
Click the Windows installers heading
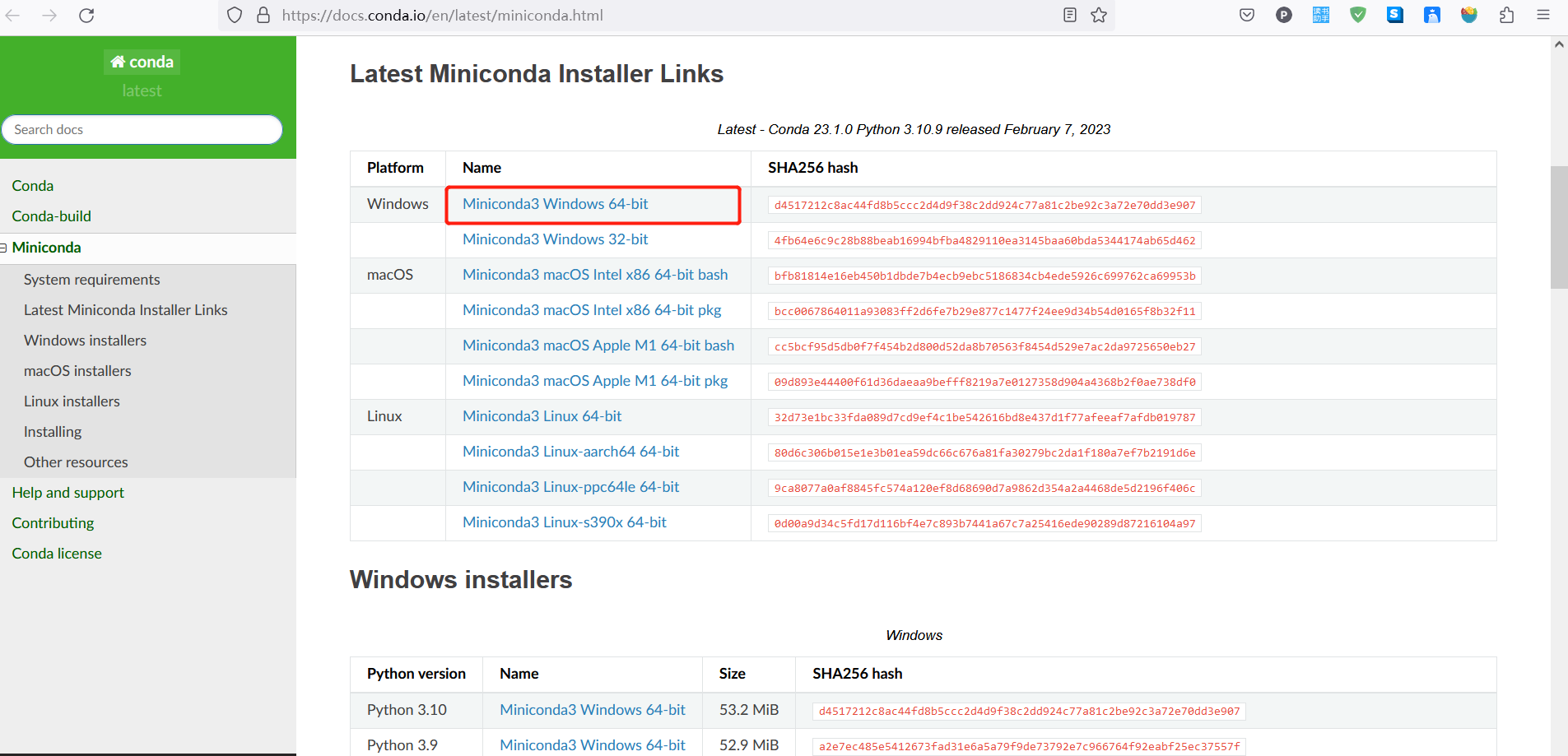click(461, 580)
